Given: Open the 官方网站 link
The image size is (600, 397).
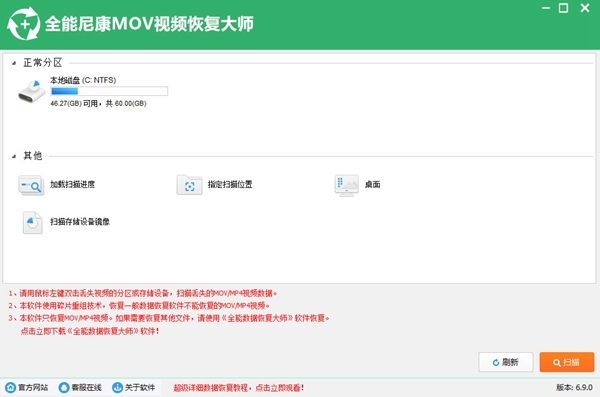Looking at the screenshot, I should 33,387.
